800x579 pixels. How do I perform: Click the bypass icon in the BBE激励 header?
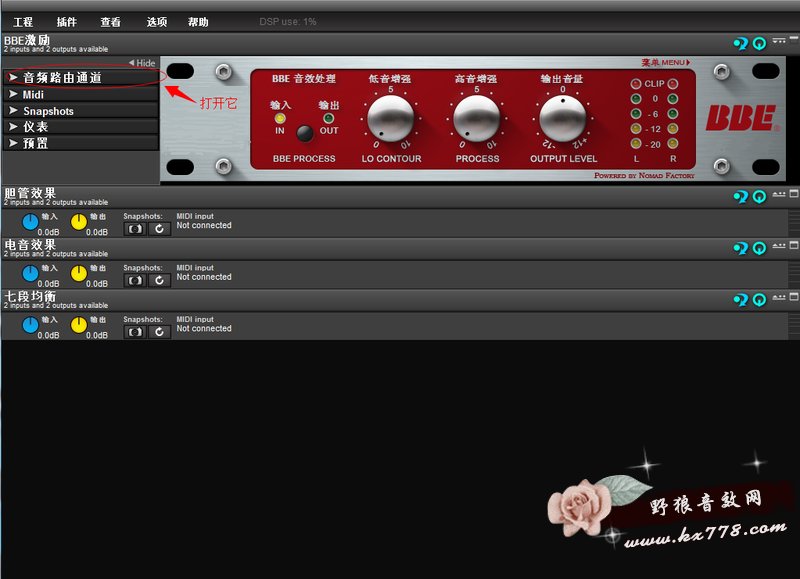tap(740, 44)
